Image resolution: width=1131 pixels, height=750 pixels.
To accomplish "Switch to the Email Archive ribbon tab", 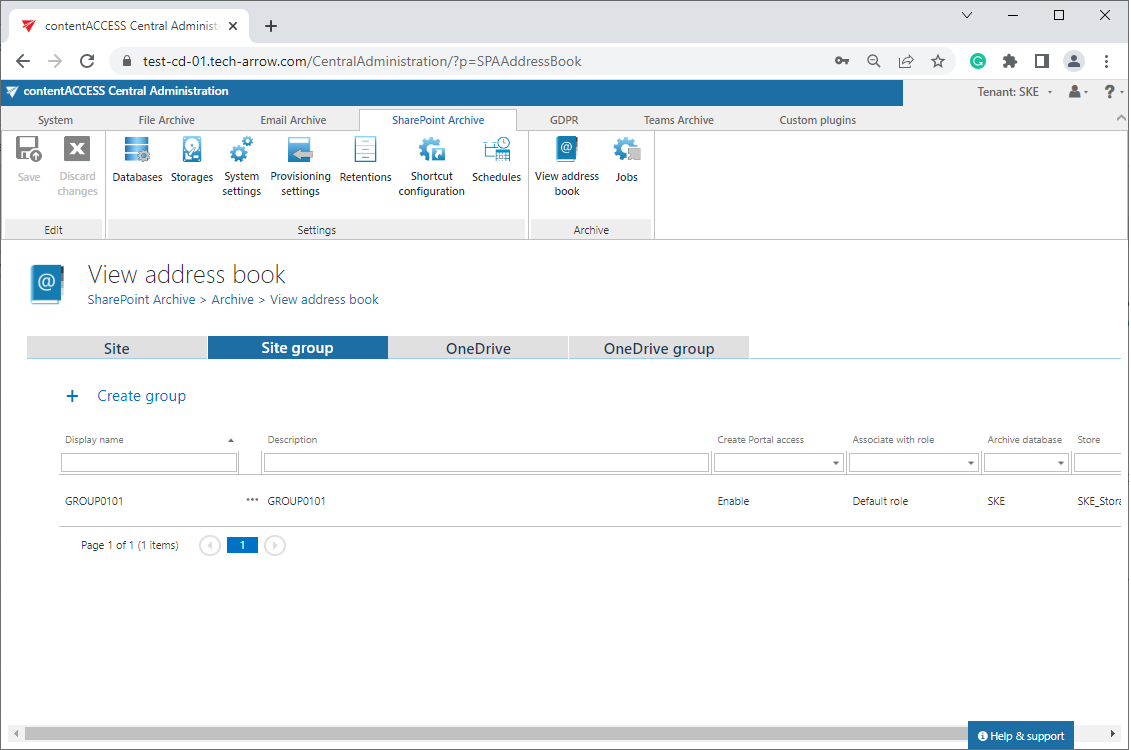I will pyautogui.click(x=293, y=120).
